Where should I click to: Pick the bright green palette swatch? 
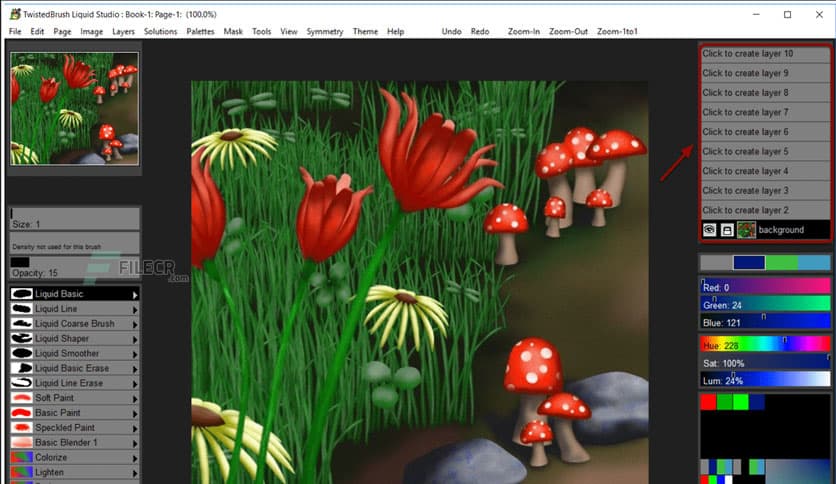[741, 402]
